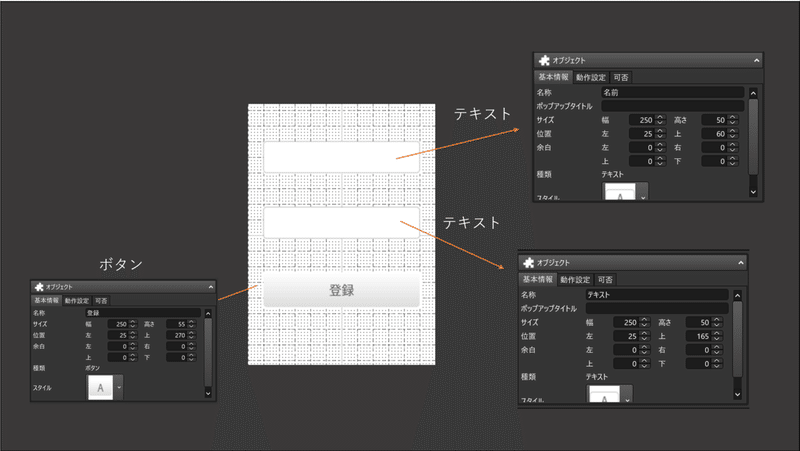Image resolution: width=800 pixels, height=451 pixels.
Task: Click the style preview thumbnail in the 登録 panel
Action: click(100, 387)
